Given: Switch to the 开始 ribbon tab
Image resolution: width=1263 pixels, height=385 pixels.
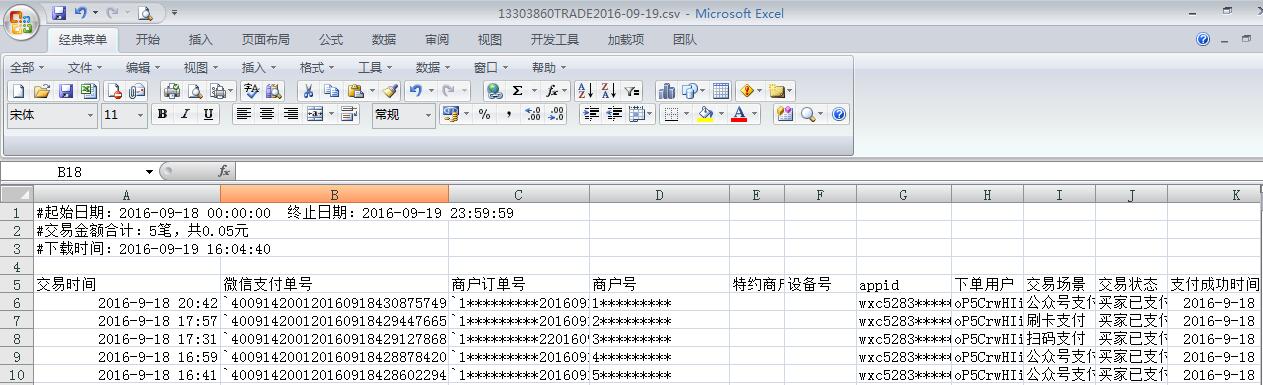Looking at the screenshot, I should pos(148,40).
